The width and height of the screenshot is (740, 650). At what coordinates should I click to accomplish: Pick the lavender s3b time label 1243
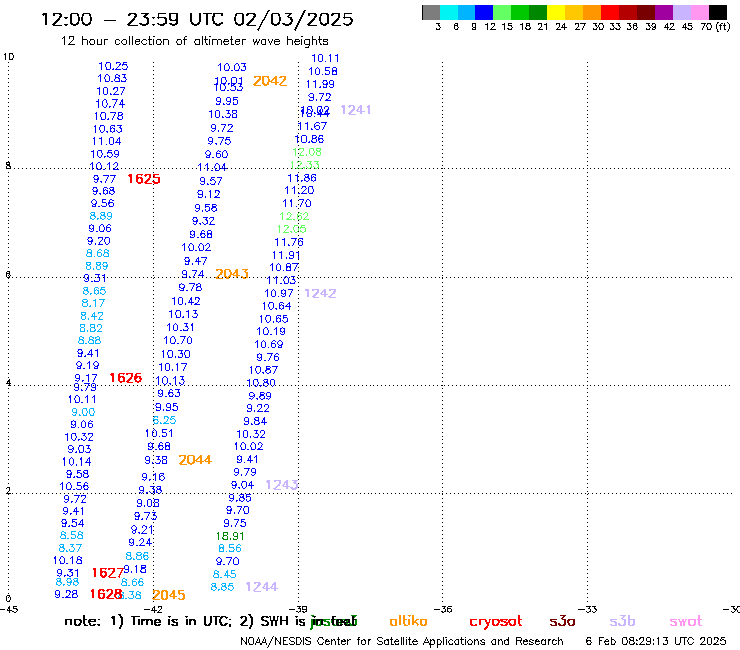coord(282,485)
